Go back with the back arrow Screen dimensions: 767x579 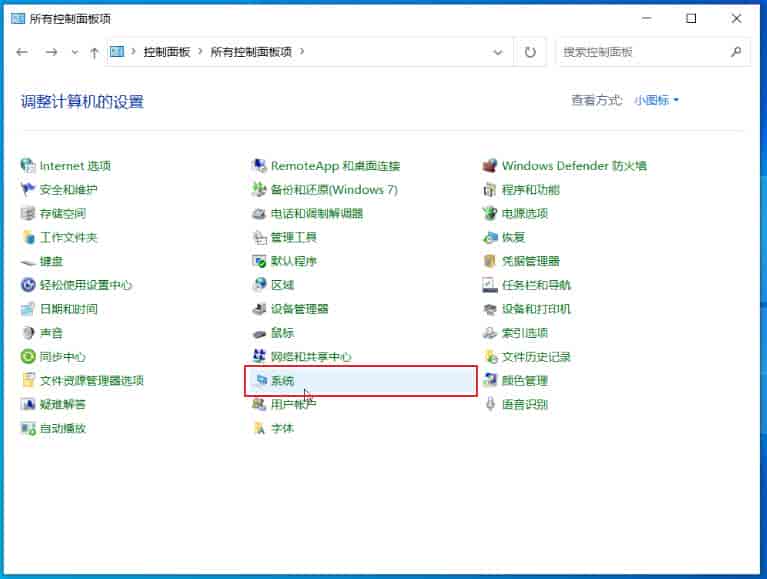[x=22, y=52]
